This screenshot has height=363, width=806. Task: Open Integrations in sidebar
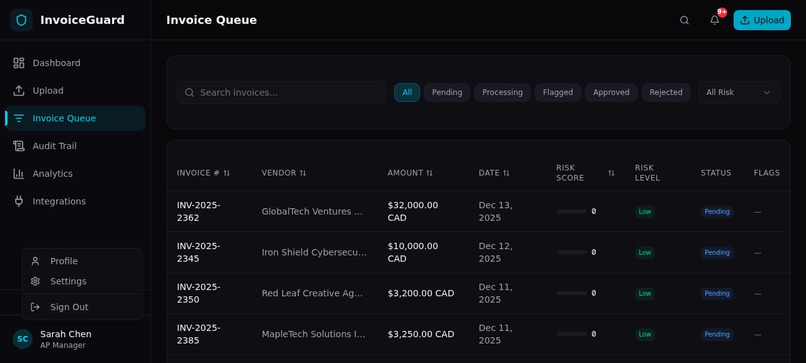pyautogui.click(x=76, y=201)
